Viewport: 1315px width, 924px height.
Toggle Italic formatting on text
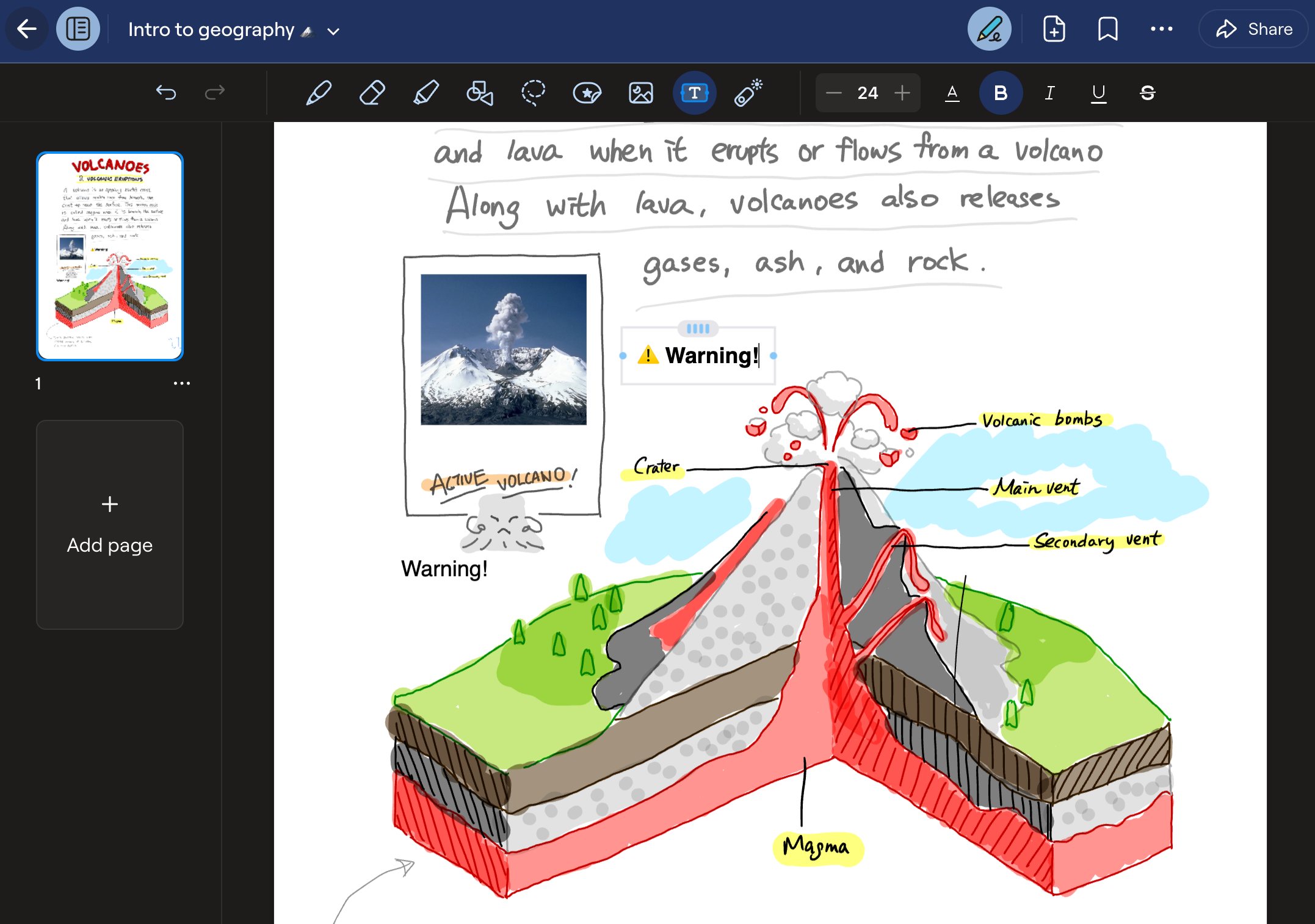[x=1049, y=94]
